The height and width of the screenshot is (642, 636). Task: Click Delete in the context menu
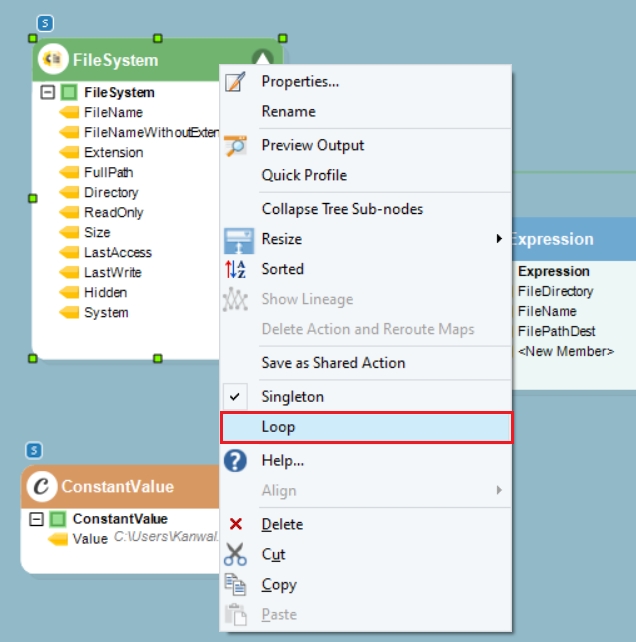coord(366,524)
